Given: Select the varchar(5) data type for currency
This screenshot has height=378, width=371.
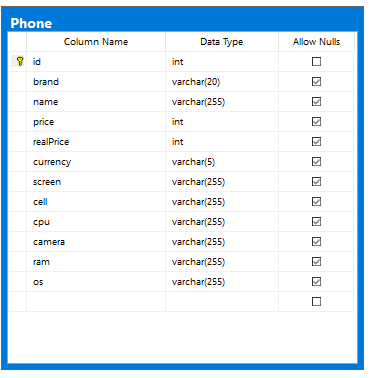Looking at the screenshot, I should 222,162.
